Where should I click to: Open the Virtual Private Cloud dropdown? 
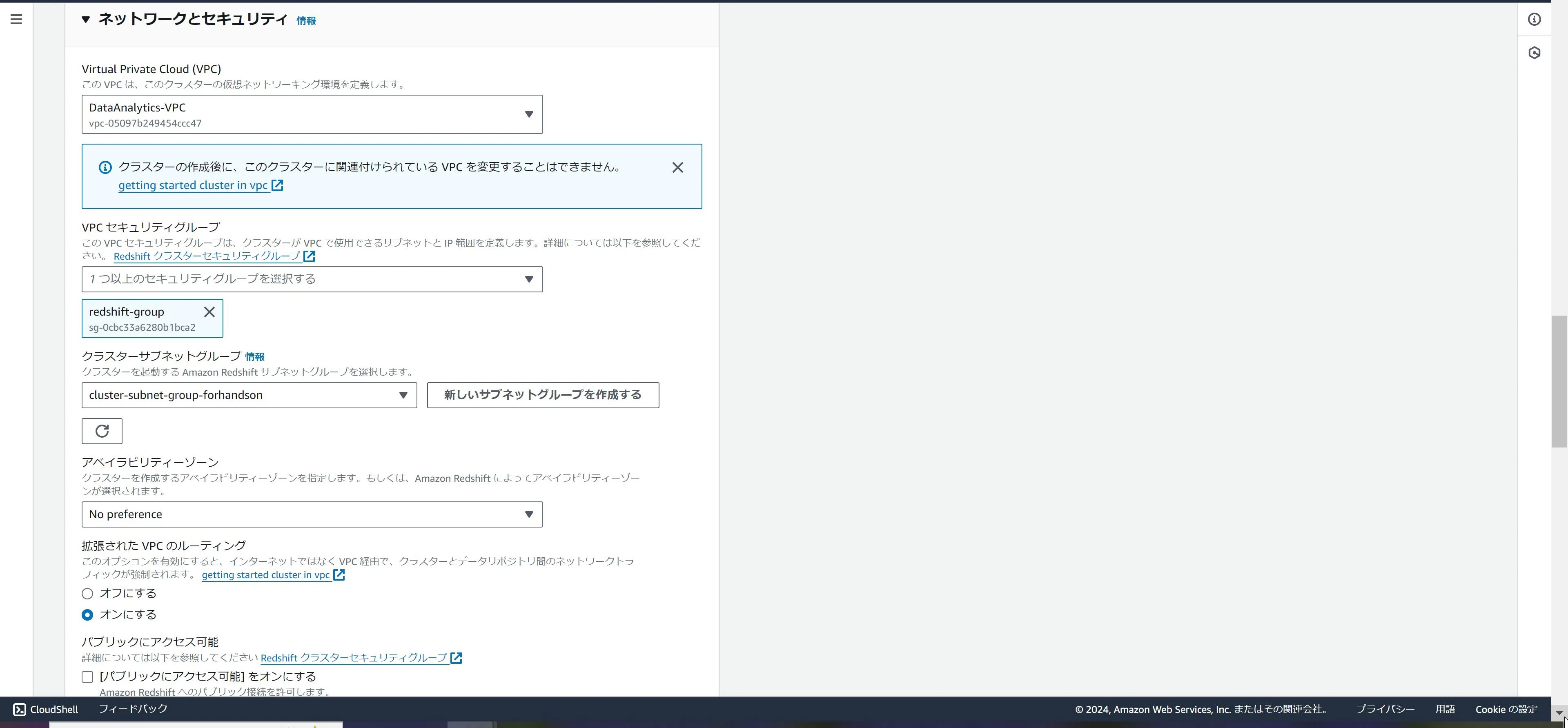pyautogui.click(x=312, y=114)
